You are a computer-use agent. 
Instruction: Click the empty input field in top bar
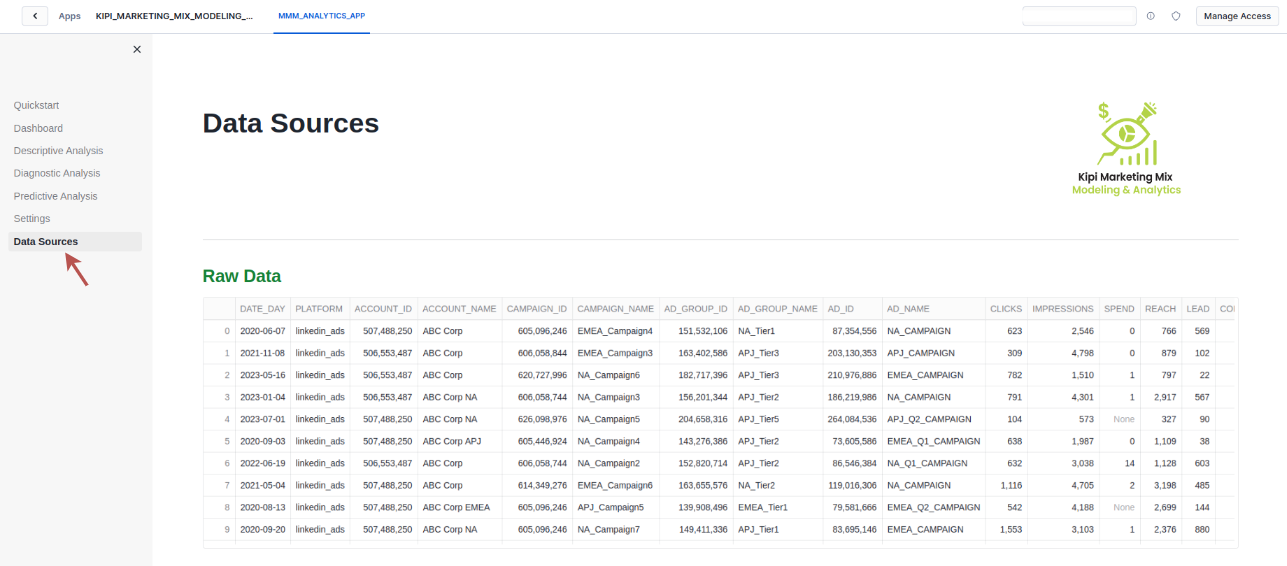(x=1078, y=16)
